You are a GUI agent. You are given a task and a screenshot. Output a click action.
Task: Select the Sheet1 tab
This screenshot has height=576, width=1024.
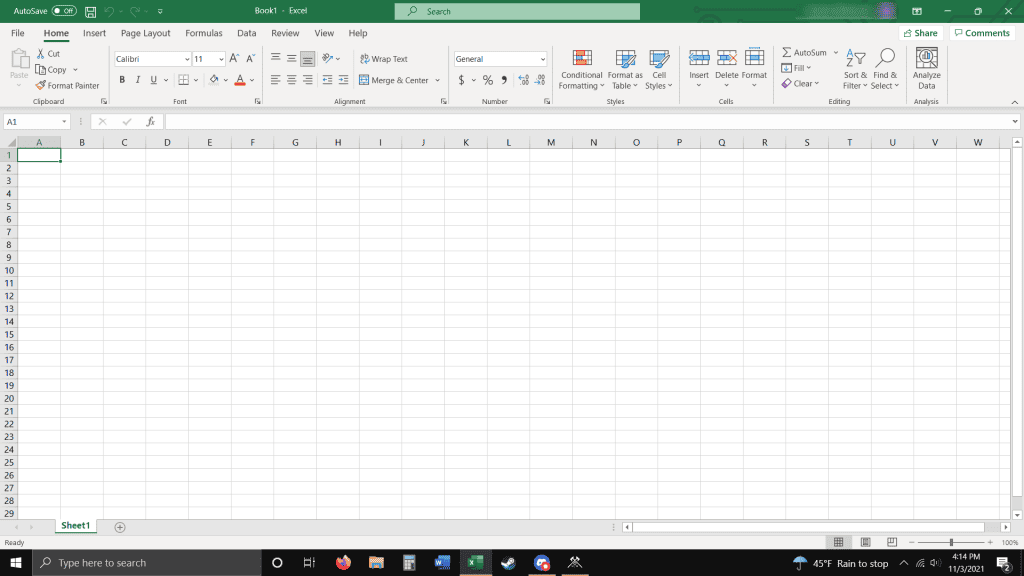tap(75, 525)
